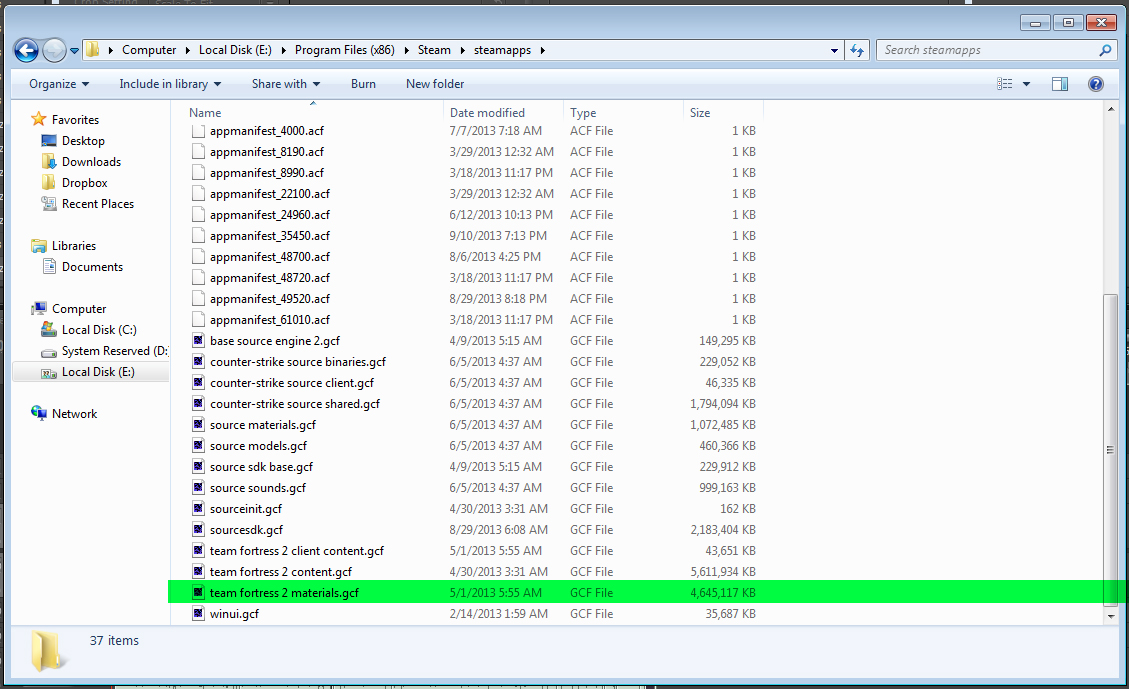The height and width of the screenshot is (689, 1129).
Task: Open Recent Places in the navigation pane
Action: [97, 204]
